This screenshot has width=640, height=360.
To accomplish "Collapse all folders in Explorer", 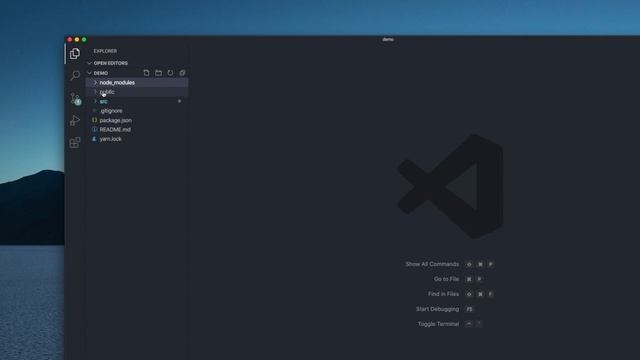I will [182, 73].
